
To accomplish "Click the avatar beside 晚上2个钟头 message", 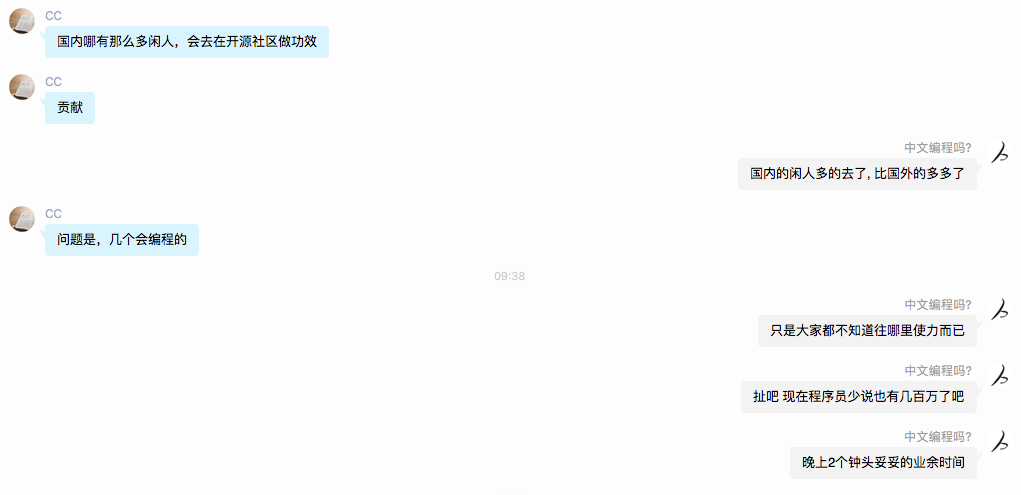I will click(1000, 442).
